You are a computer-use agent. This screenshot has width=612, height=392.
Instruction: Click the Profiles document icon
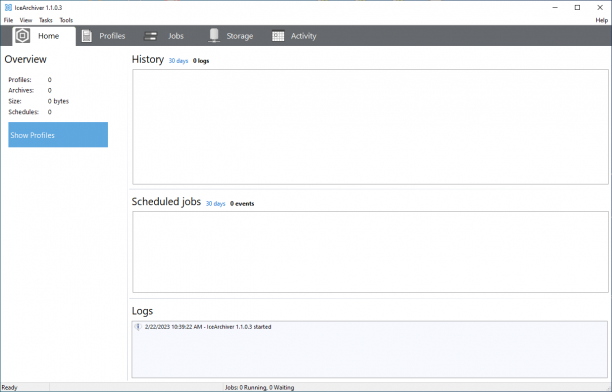(87, 36)
